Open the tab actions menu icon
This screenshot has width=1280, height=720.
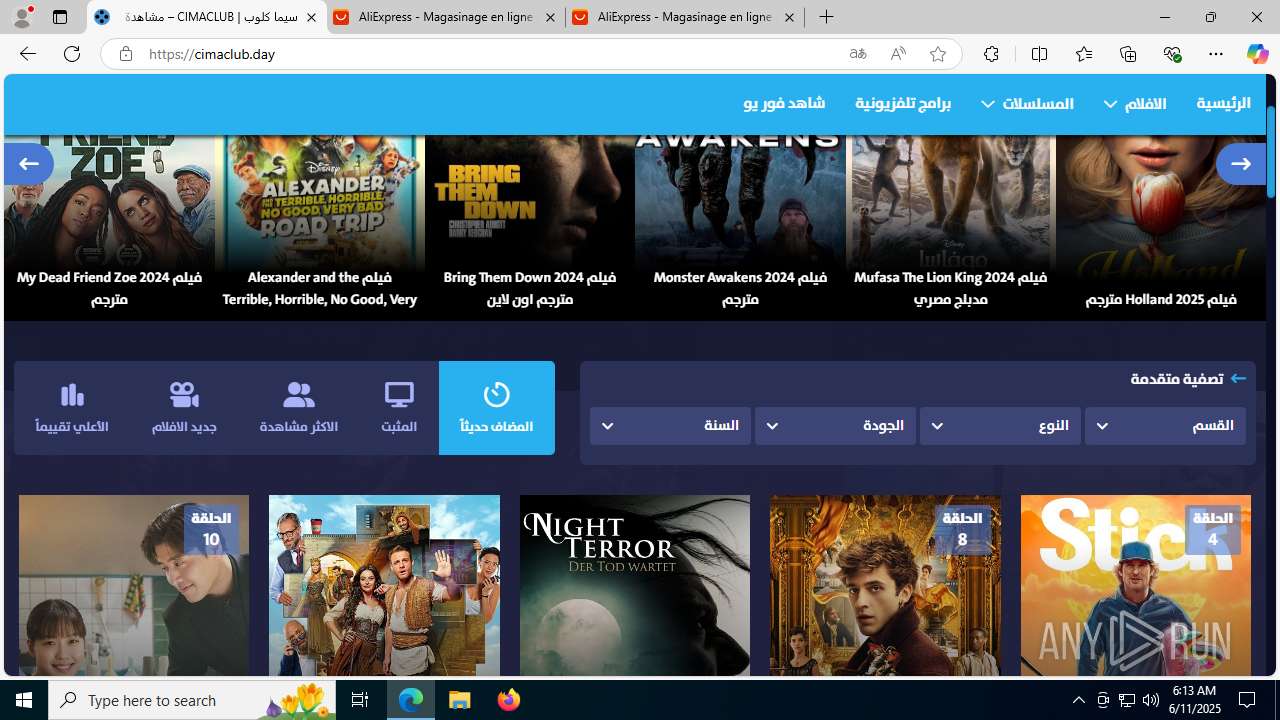coord(60,17)
